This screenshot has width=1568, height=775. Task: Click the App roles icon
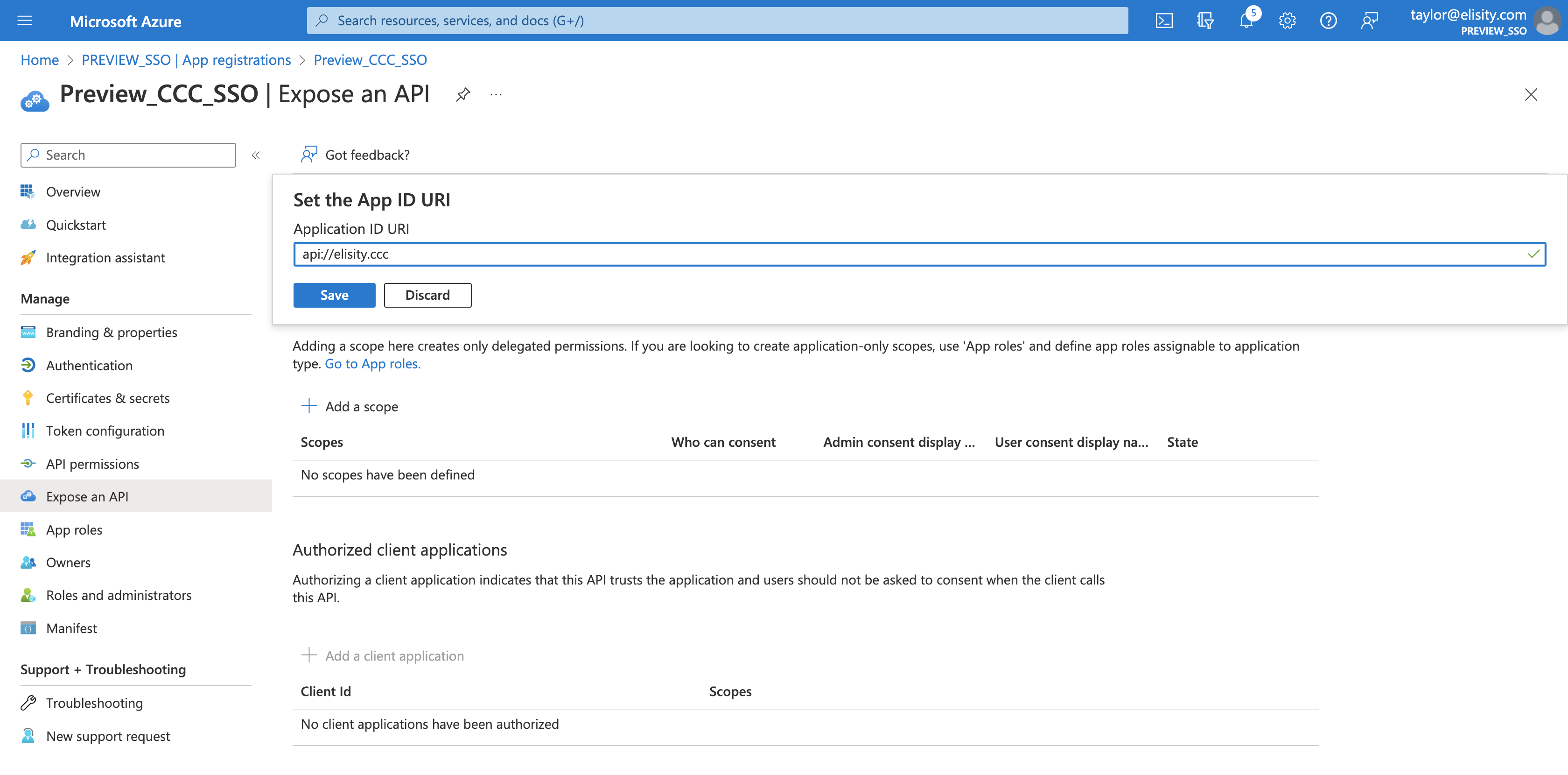(28, 529)
